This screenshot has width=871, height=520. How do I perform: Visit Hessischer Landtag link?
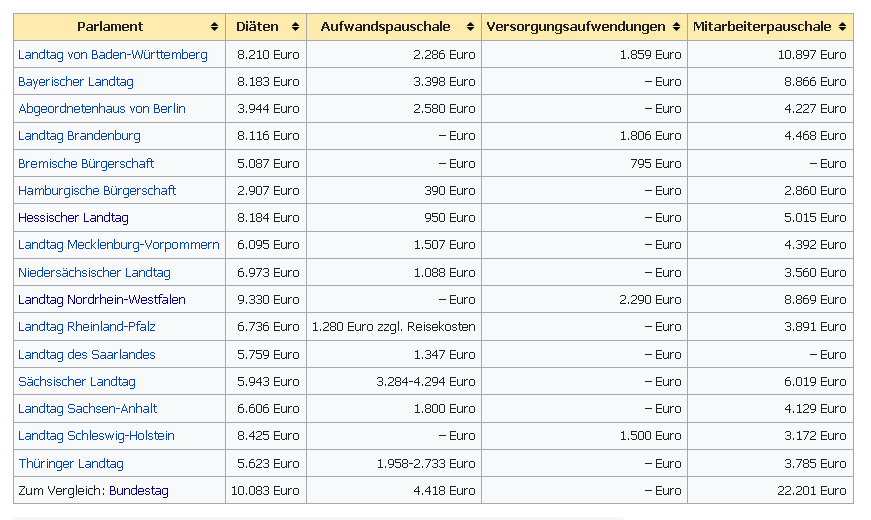point(73,217)
